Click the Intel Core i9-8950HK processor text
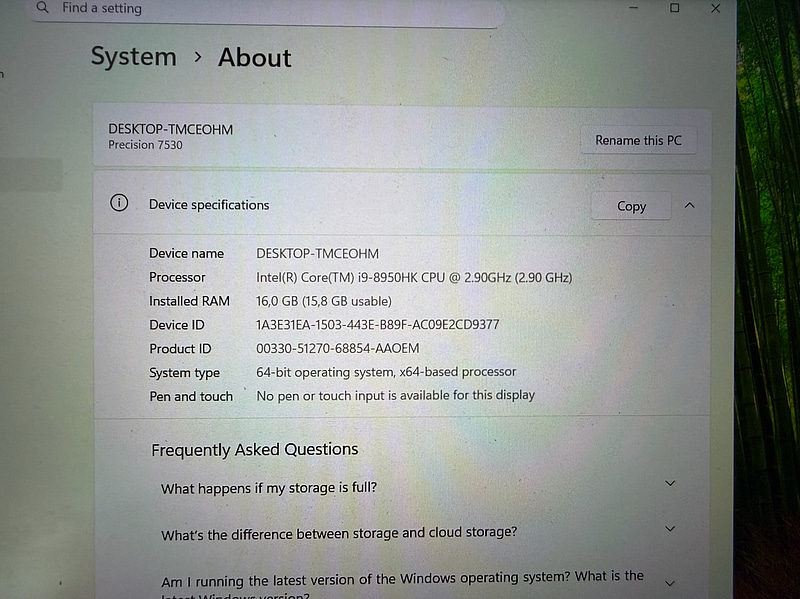Image resolution: width=800 pixels, height=599 pixels. pyautogui.click(x=414, y=277)
